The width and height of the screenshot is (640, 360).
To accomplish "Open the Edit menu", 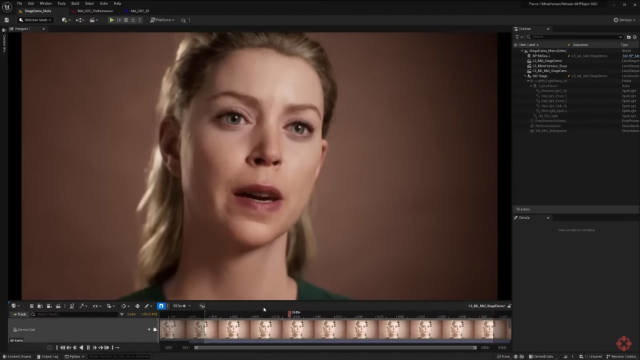I will [x=31, y=3].
